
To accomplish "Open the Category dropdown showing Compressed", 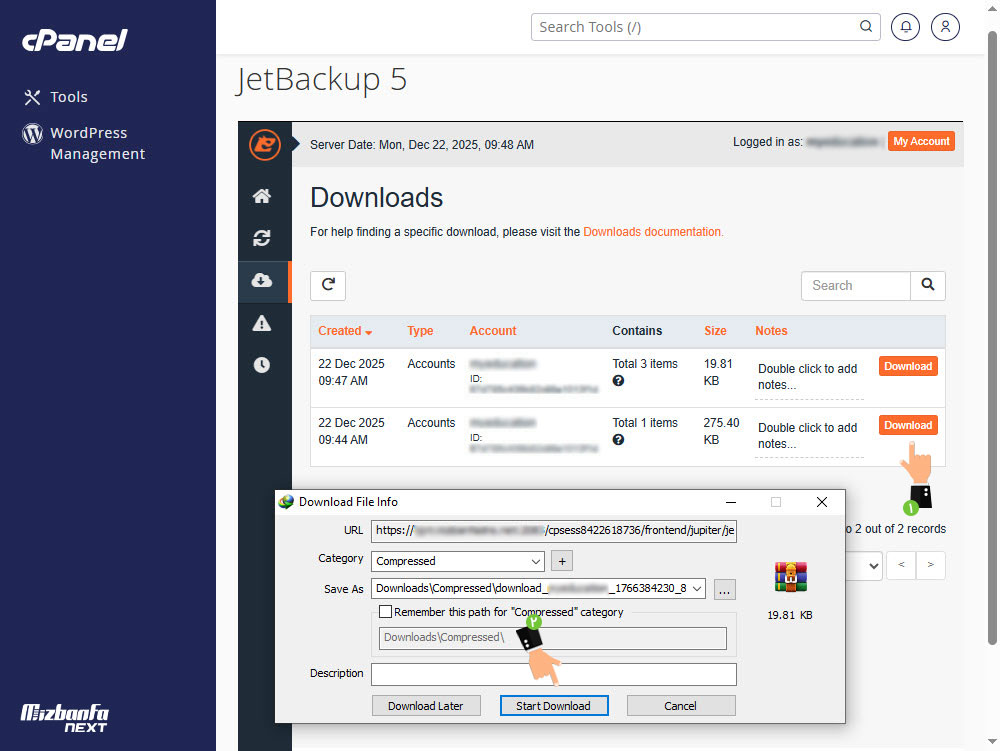I will click(x=457, y=561).
